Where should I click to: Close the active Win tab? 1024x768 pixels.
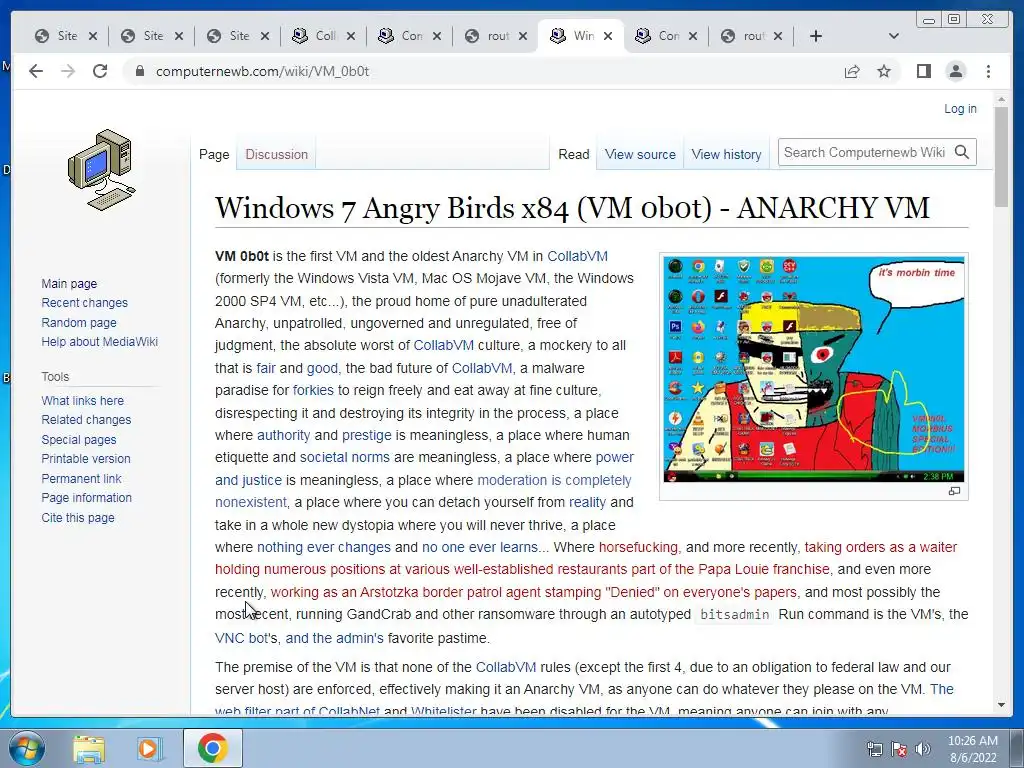pos(608,36)
